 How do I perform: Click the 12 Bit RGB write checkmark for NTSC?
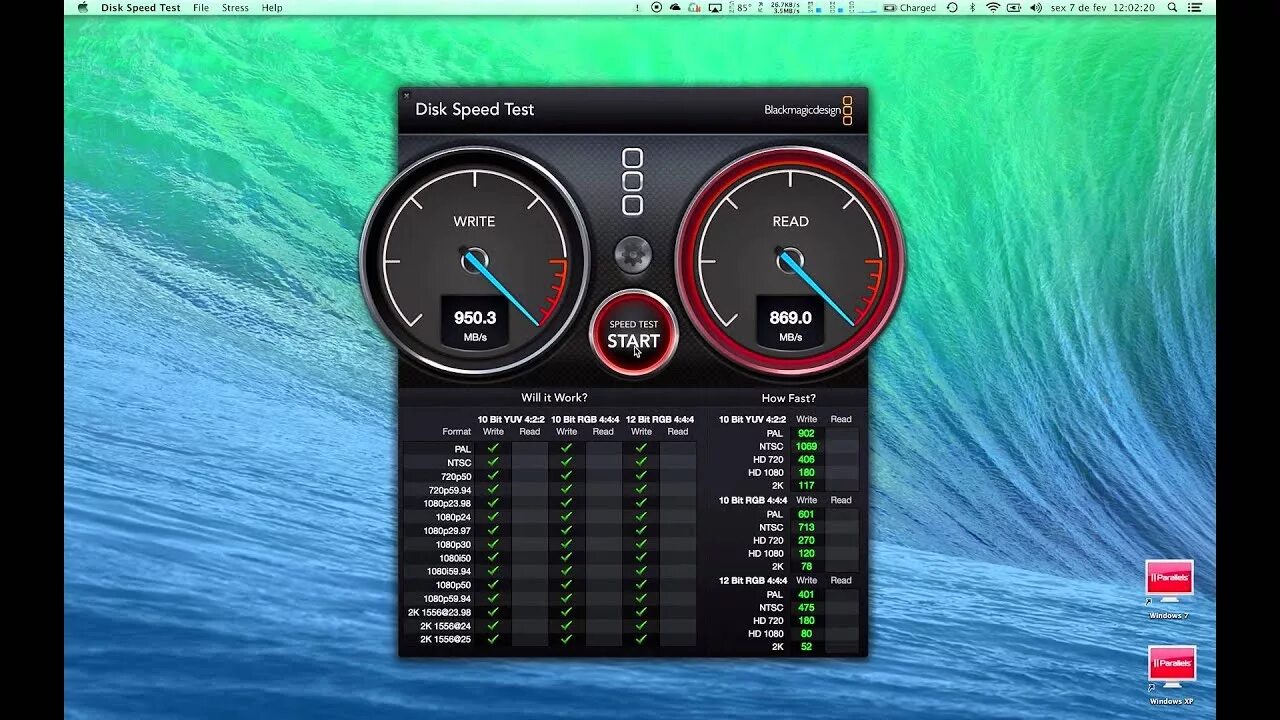tap(641, 463)
